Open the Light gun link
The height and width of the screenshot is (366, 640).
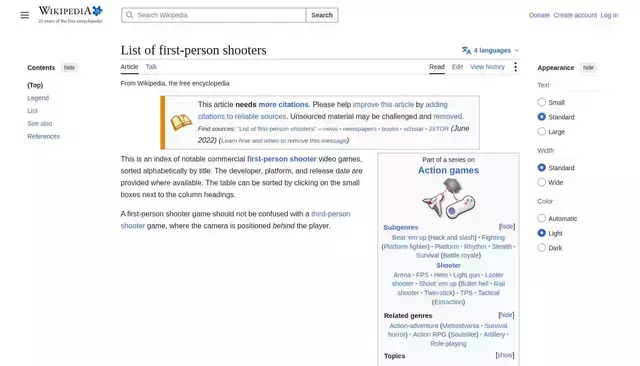pyautogui.click(x=467, y=275)
